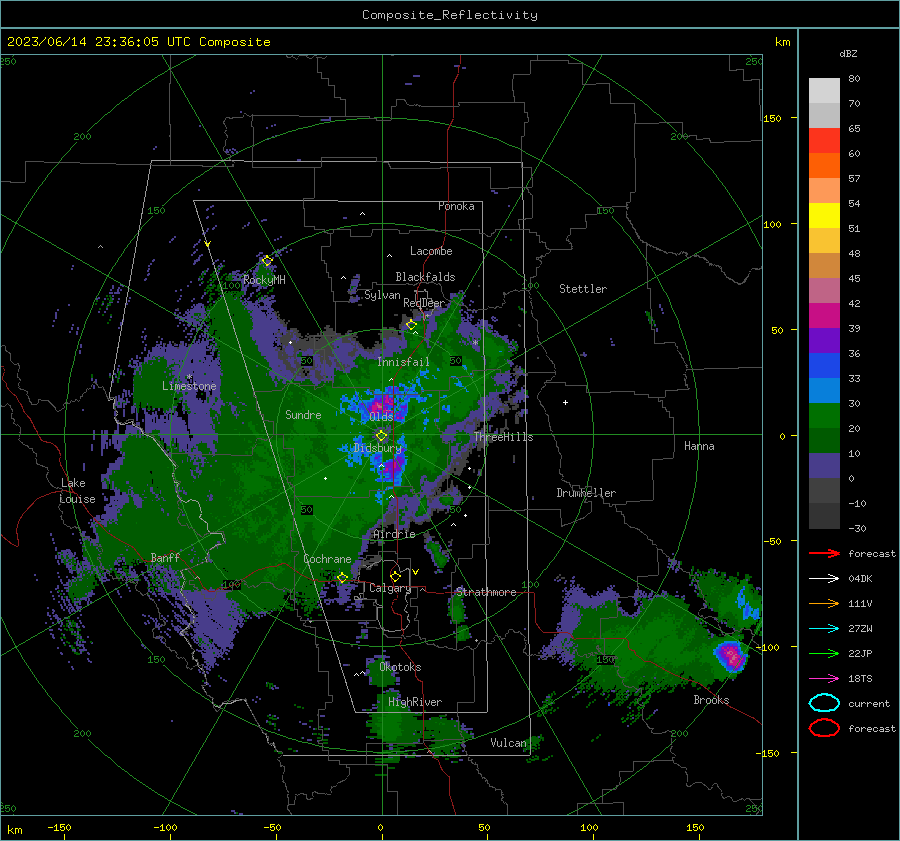The height and width of the screenshot is (841, 900).
Task: Click the cyan 'current' ellipse icon
Action: pyautogui.click(x=824, y=703)
